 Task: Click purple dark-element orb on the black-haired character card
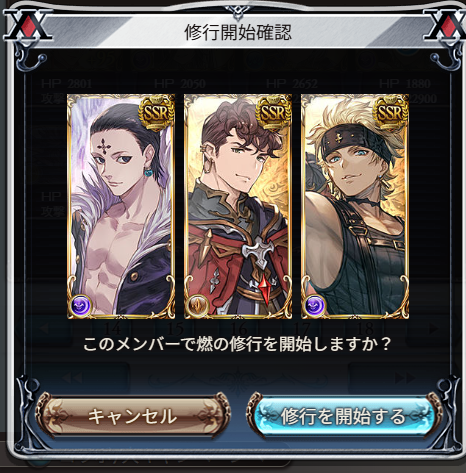point(81,305)
